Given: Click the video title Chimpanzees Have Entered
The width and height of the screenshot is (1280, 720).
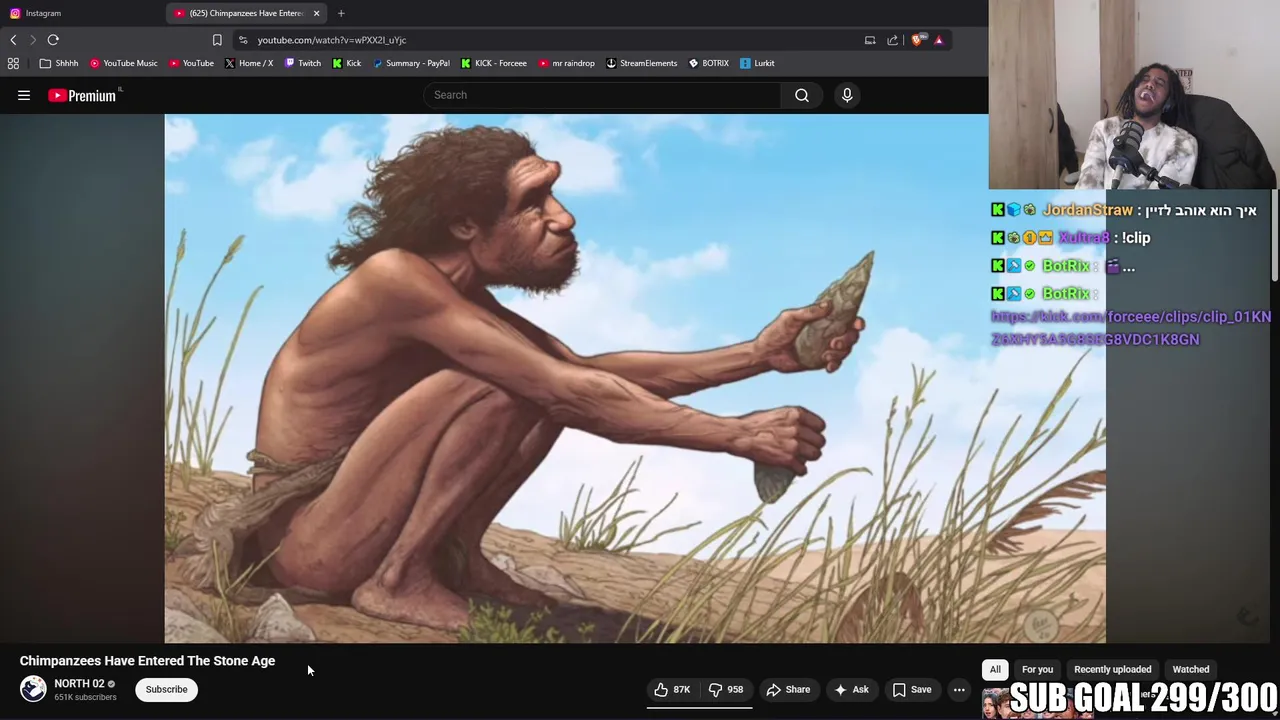Looking at the screenshot, I should (147, 661).
